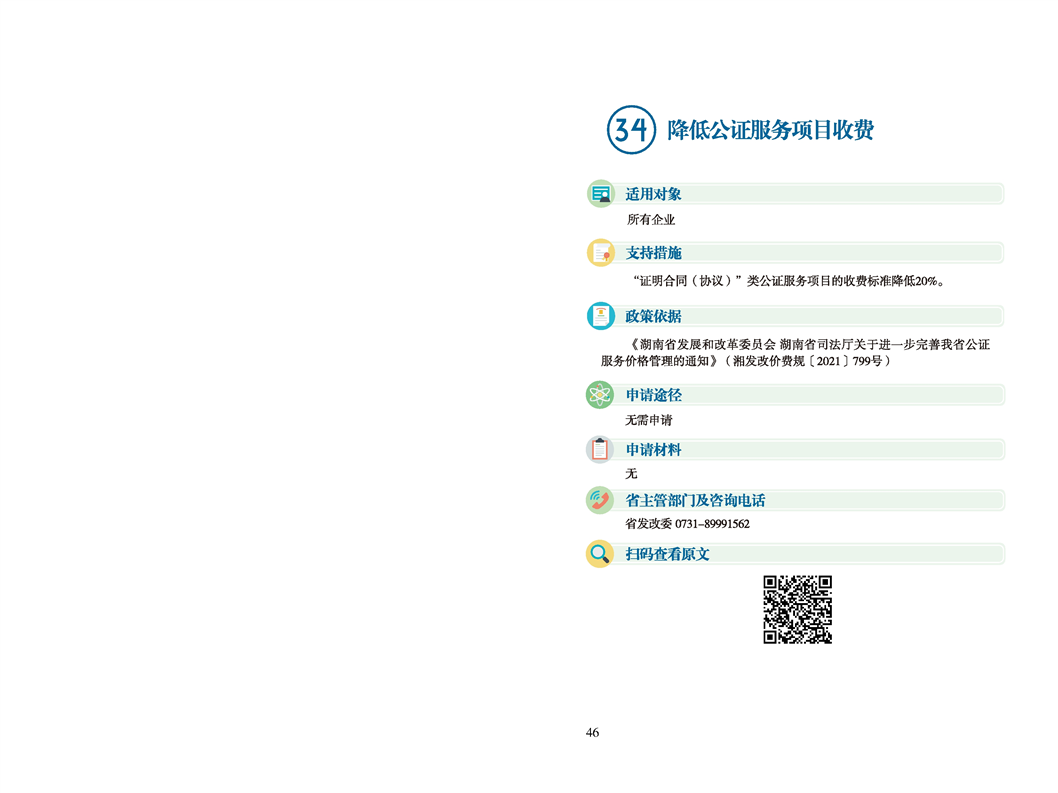Click the page number 46

592,732
